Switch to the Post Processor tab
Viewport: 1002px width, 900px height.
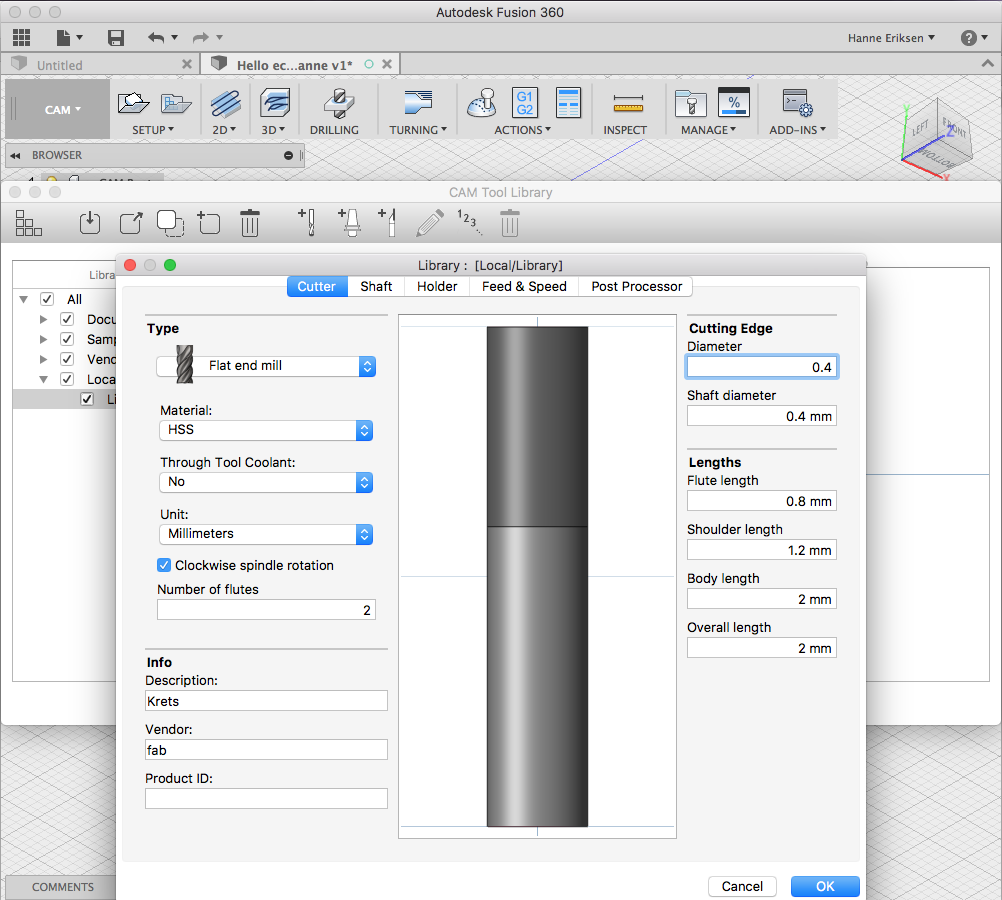[636, 286]
